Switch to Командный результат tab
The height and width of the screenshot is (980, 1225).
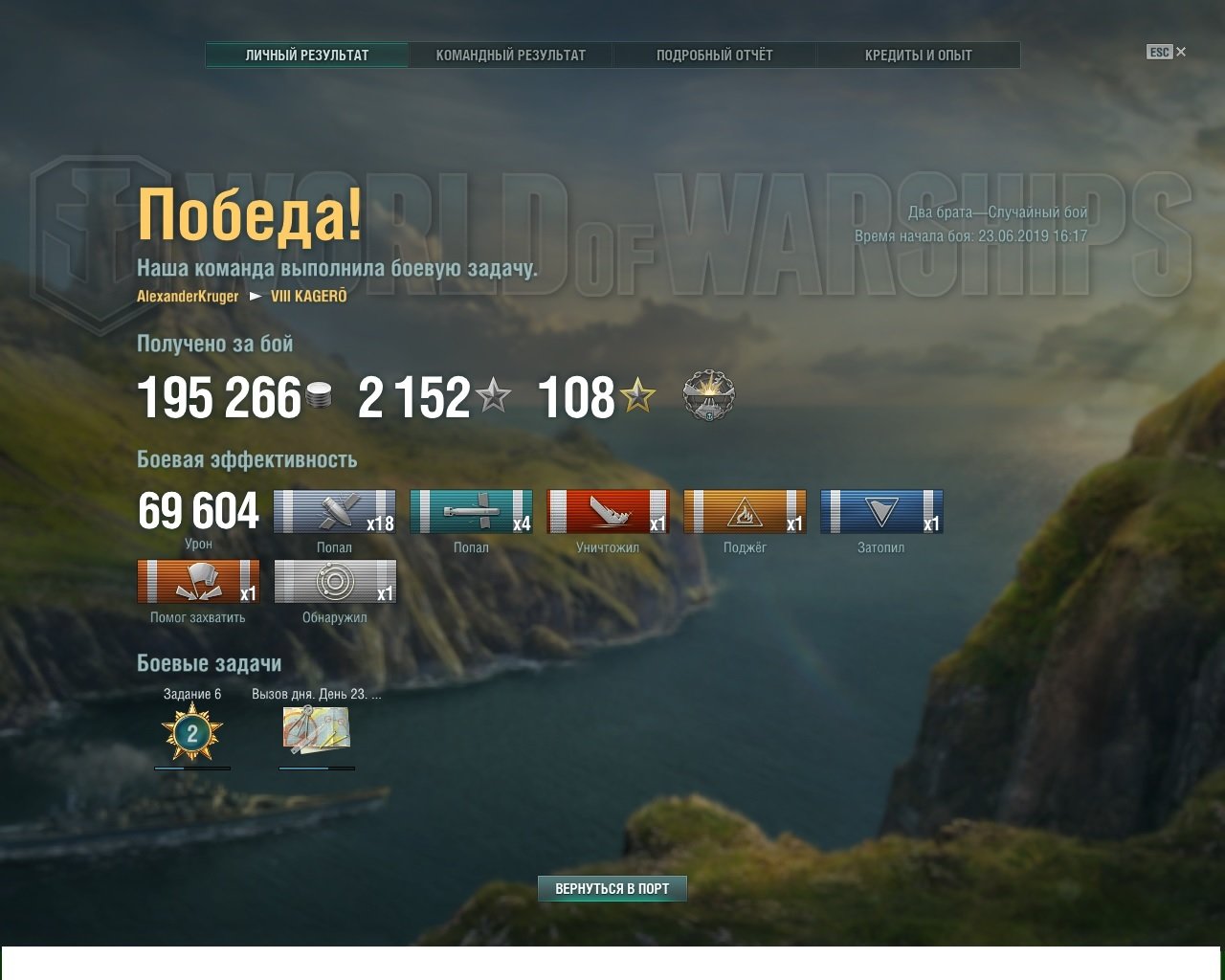tap(511, 56)
